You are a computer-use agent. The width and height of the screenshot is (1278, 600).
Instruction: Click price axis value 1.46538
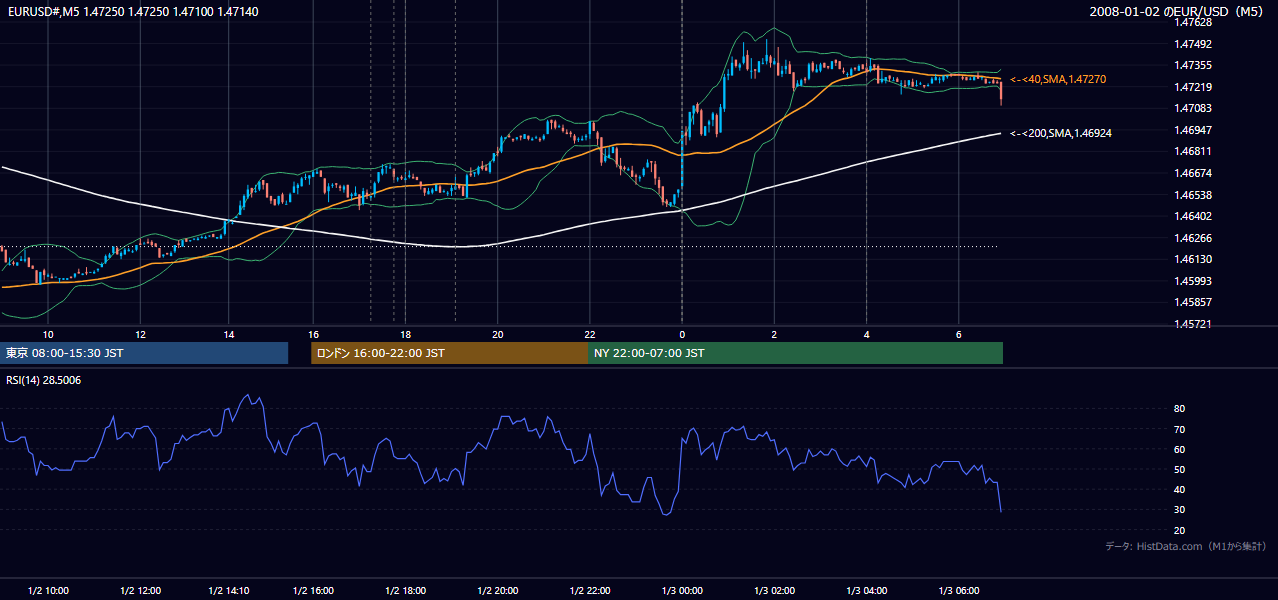click(1192, 195)
